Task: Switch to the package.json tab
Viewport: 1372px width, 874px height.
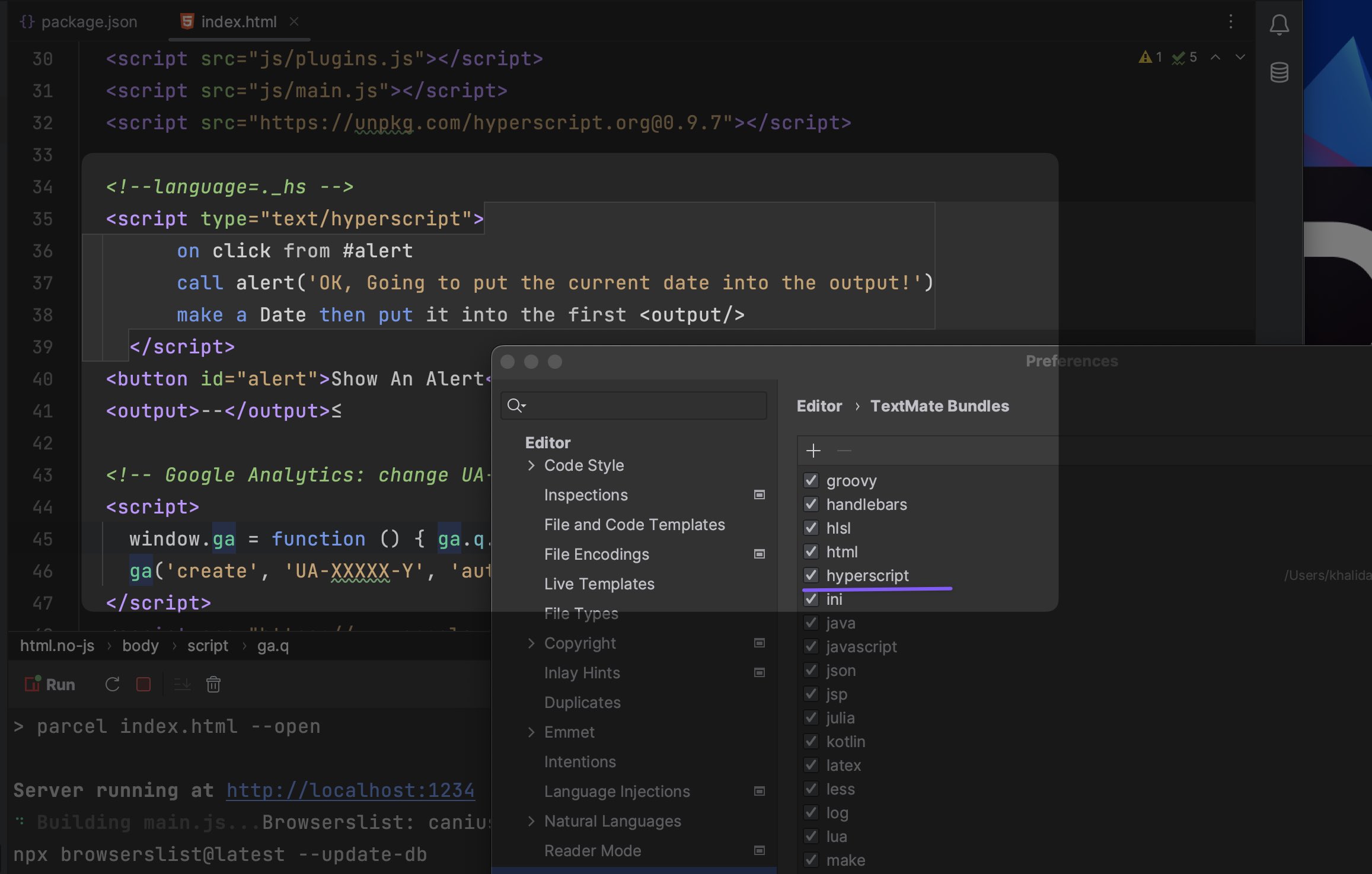Action: [79, 22]
